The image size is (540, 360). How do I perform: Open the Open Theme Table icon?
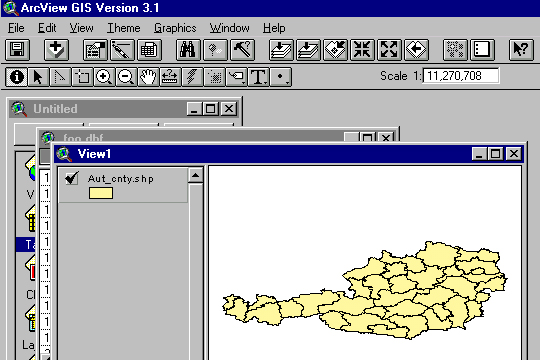click(149, 50)
